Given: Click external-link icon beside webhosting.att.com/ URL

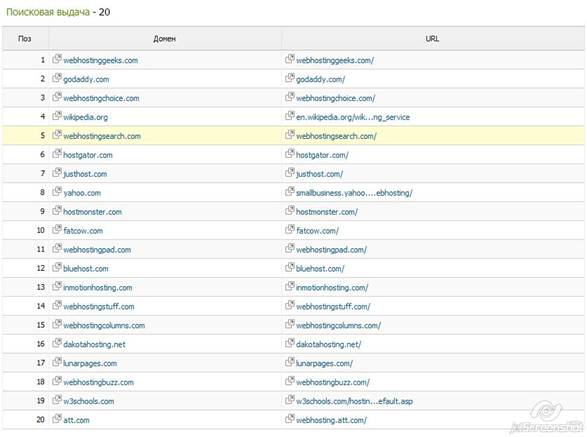Looking at the screenshot, I should 289,419.
